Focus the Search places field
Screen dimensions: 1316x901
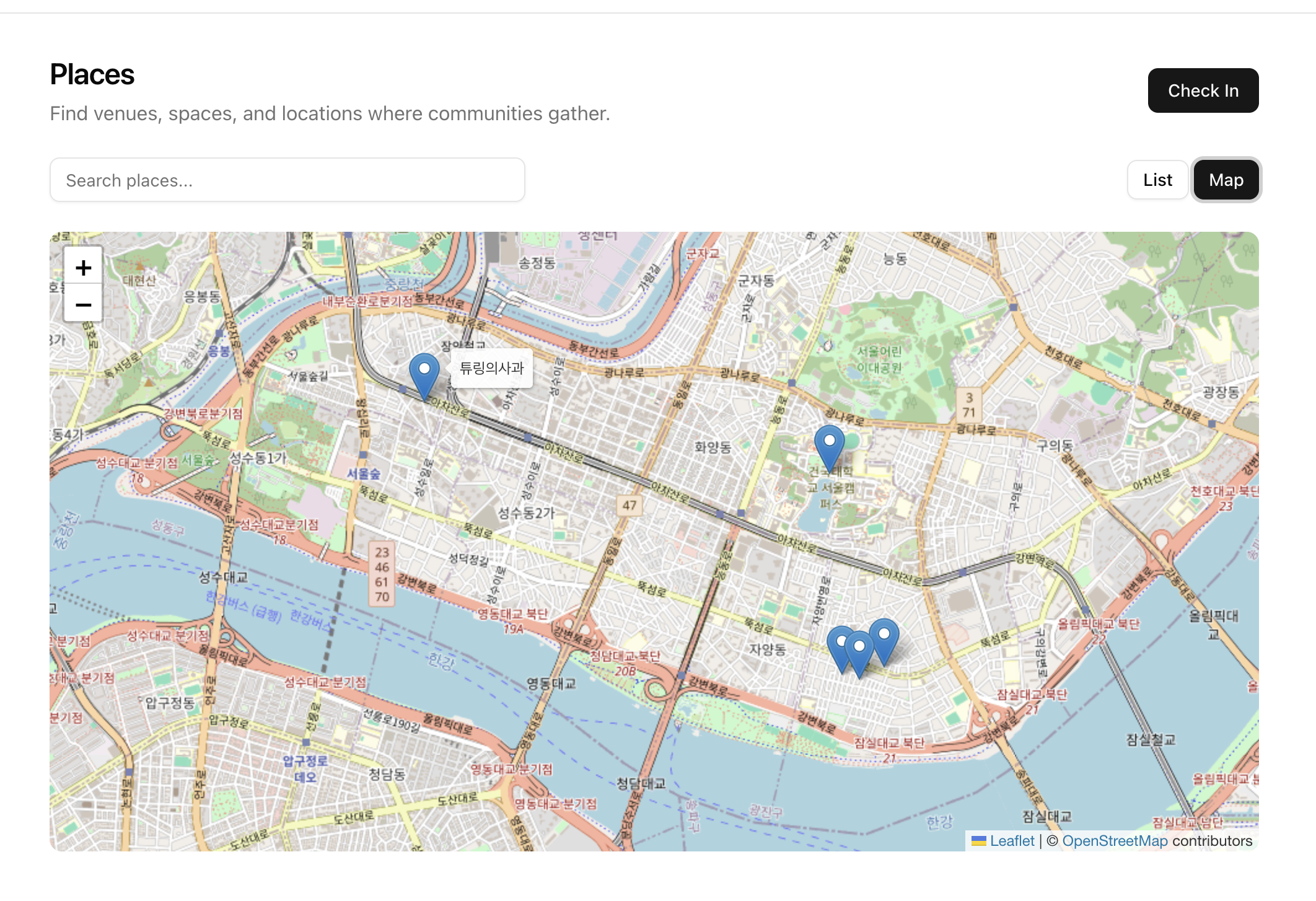pyautogui.click(x=287, y=180)
